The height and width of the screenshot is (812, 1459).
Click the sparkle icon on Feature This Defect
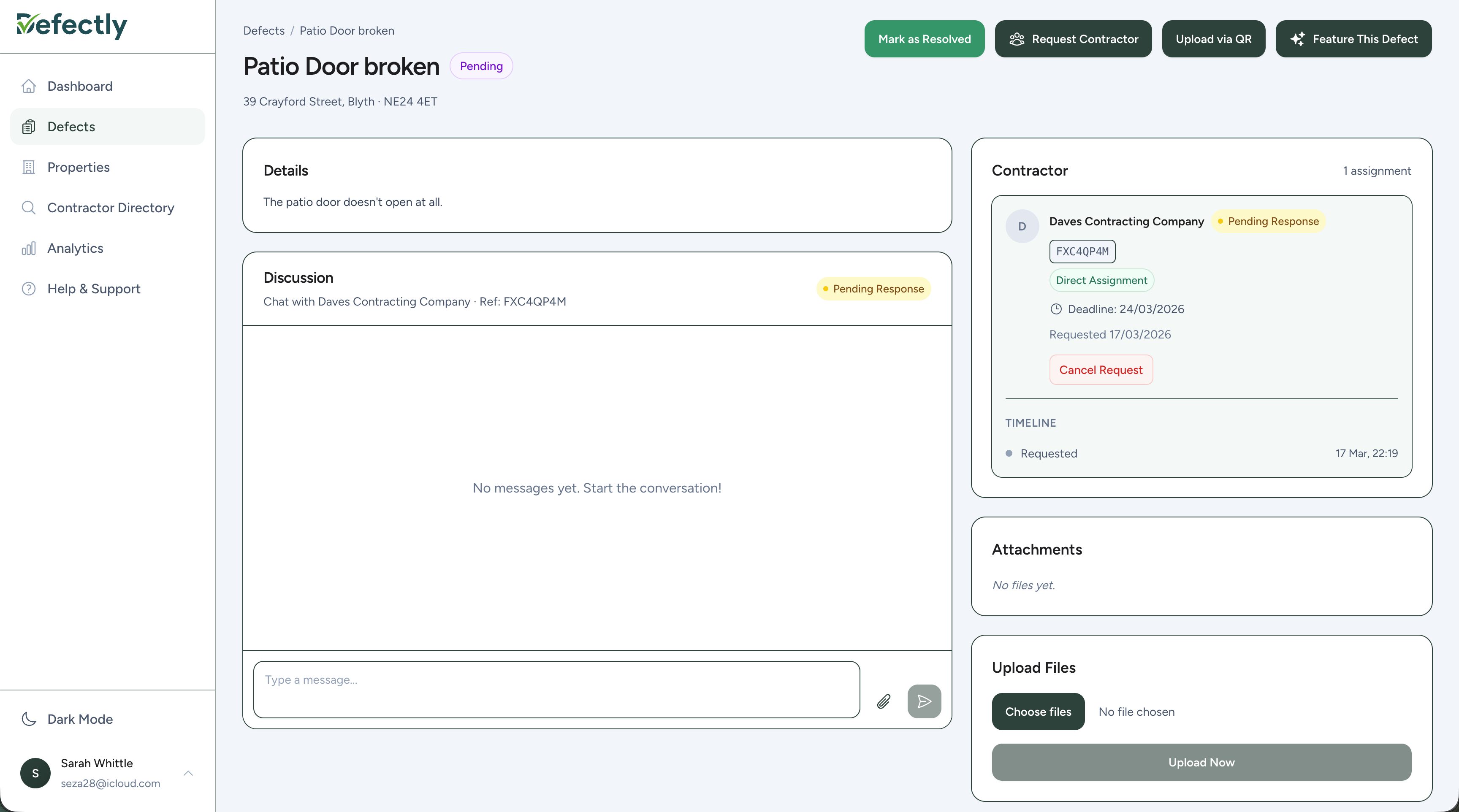1298,38
